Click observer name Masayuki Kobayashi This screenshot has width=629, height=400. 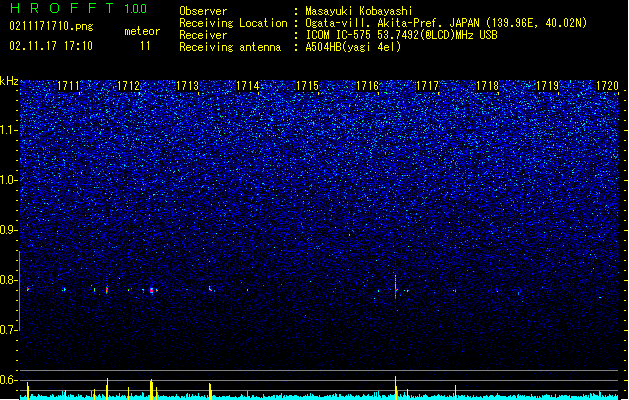359,11
